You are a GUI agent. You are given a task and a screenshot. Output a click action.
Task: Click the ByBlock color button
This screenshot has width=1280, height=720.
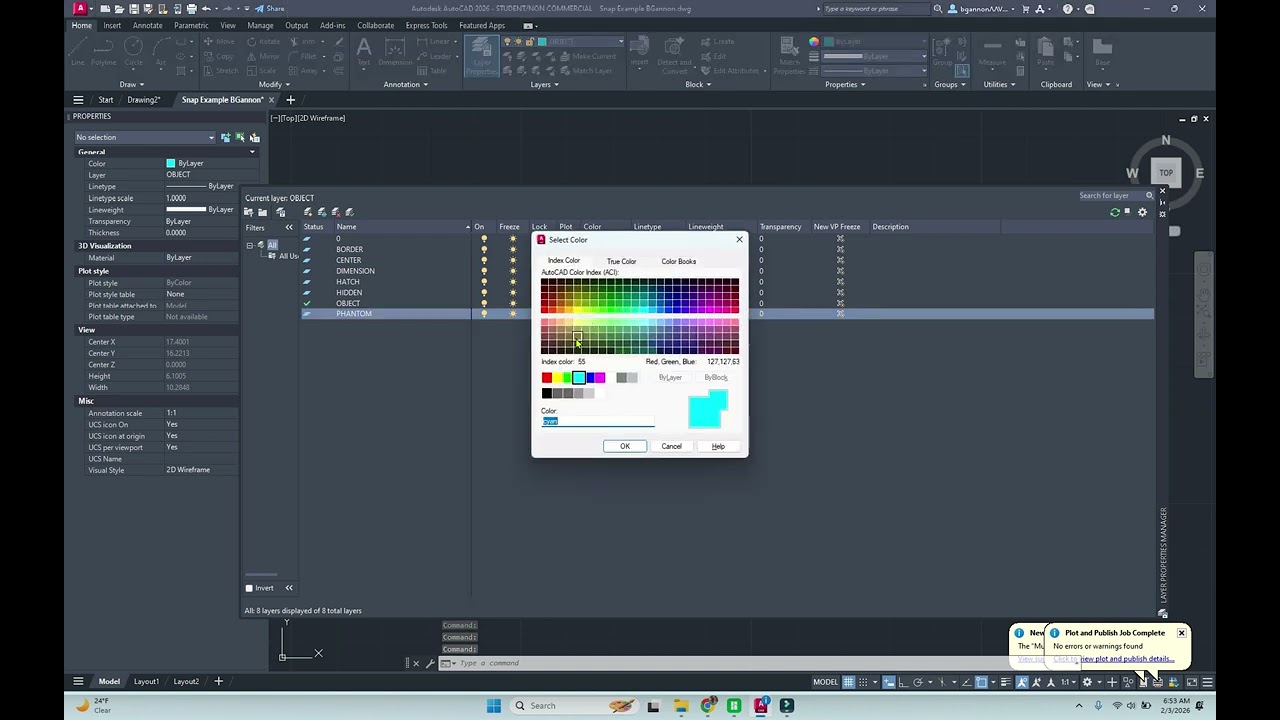[x=715, y=378]
